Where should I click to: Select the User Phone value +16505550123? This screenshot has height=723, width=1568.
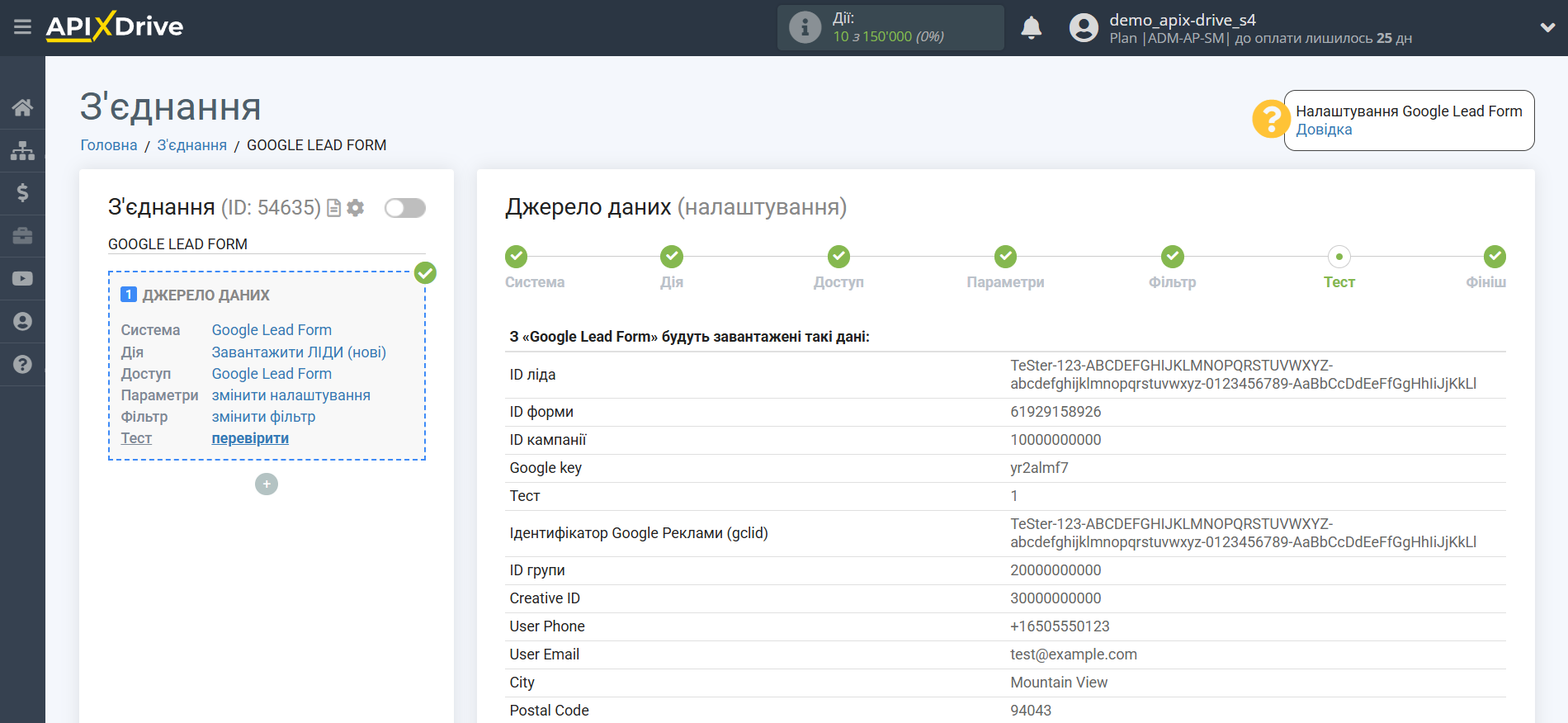pos(1060,626)
